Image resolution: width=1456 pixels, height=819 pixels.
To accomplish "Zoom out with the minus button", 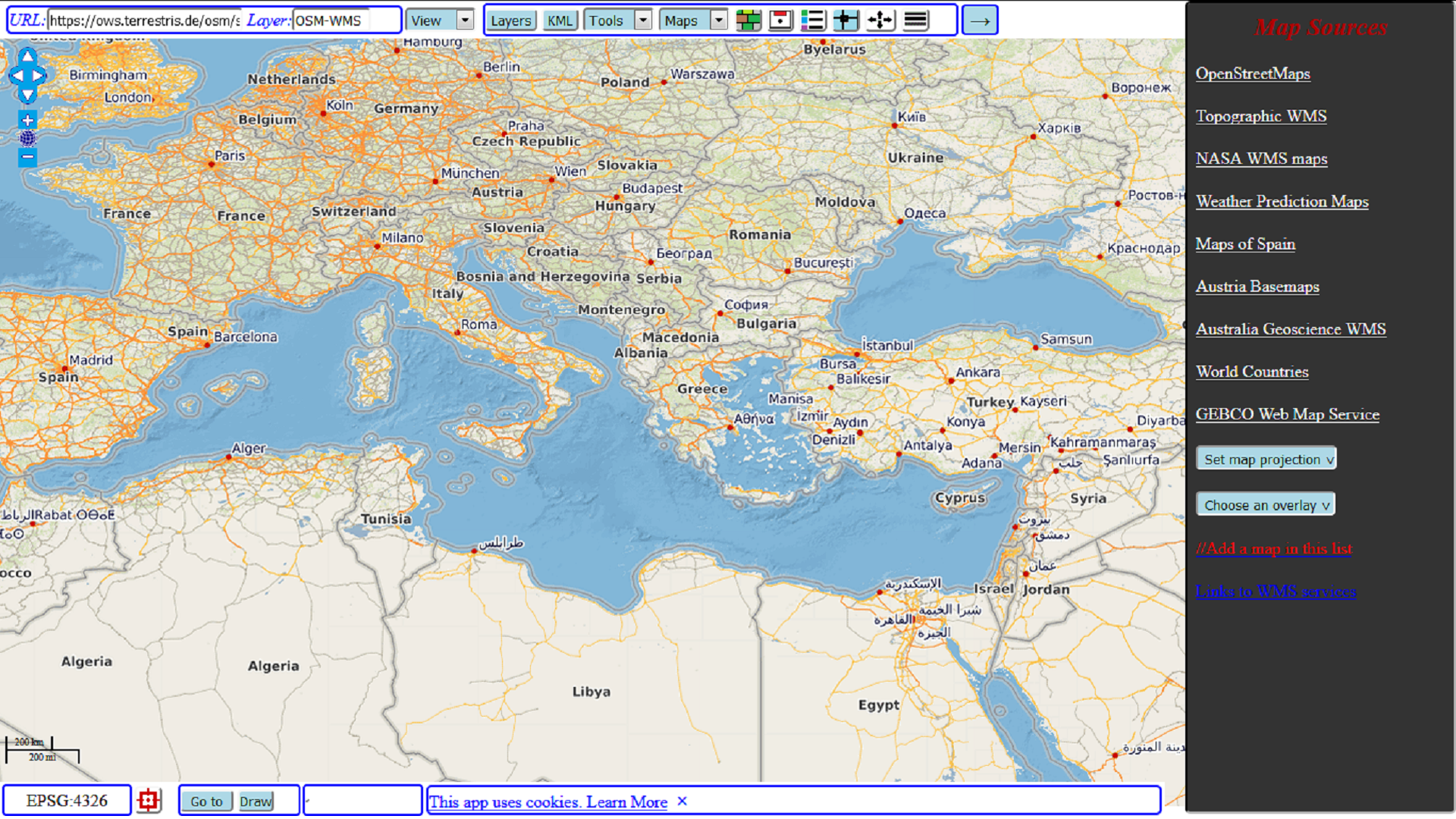I will pyautogui.click(x=27, y=157).
